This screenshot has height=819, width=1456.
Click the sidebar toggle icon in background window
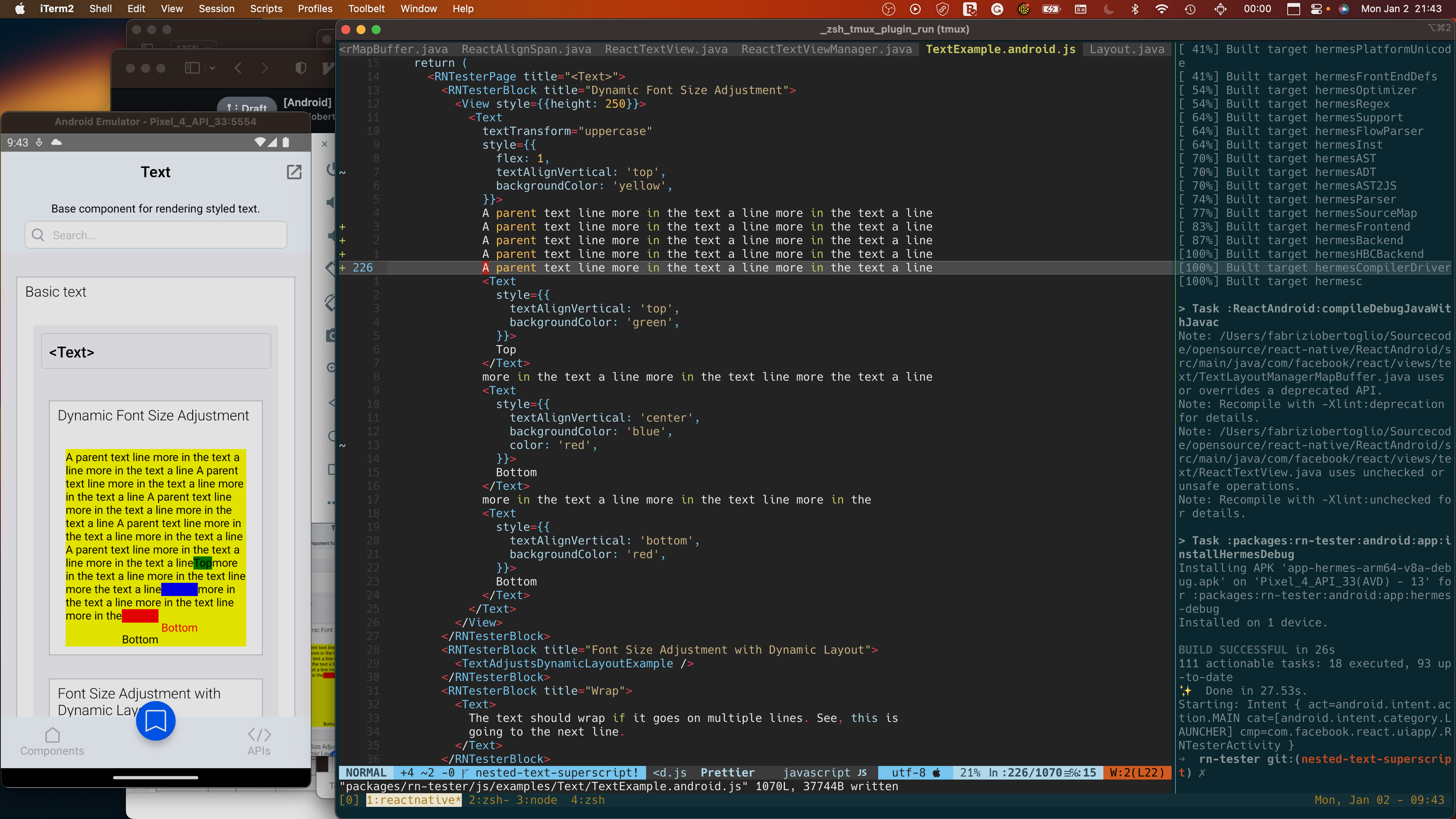click(192, 68)
